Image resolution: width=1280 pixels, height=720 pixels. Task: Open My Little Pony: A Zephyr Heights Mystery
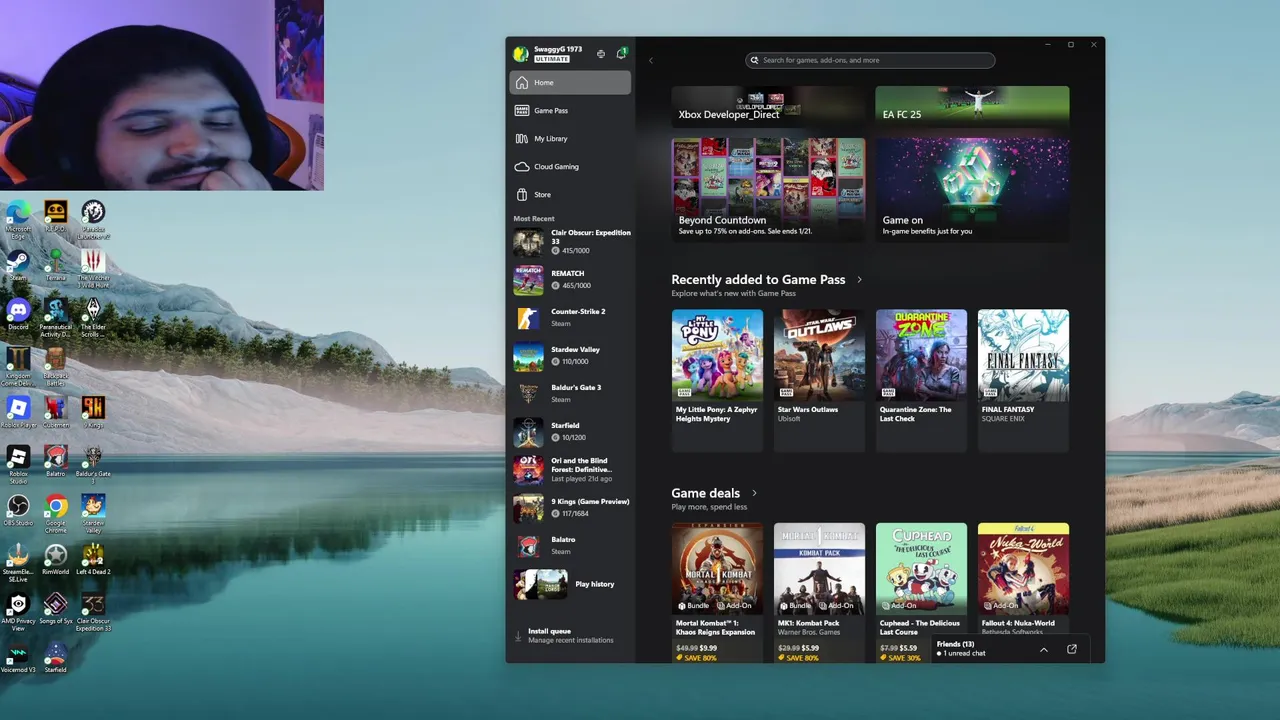(x=717, y=380)
